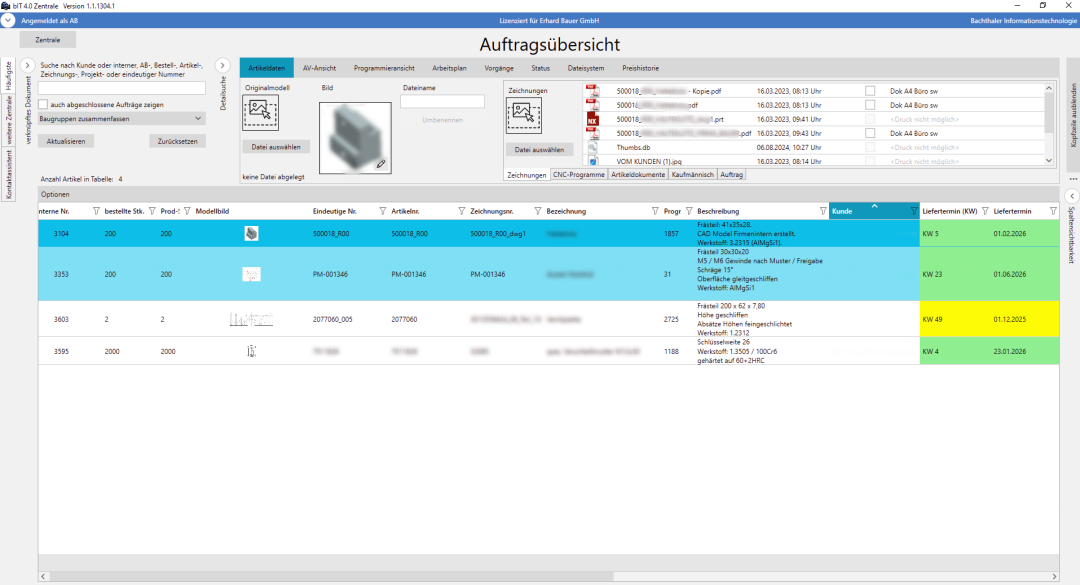The width and height of the screenshot is (1080, 585).
Task: Click the filter icon for Artikelnr. column
Action: click(461, 211)
